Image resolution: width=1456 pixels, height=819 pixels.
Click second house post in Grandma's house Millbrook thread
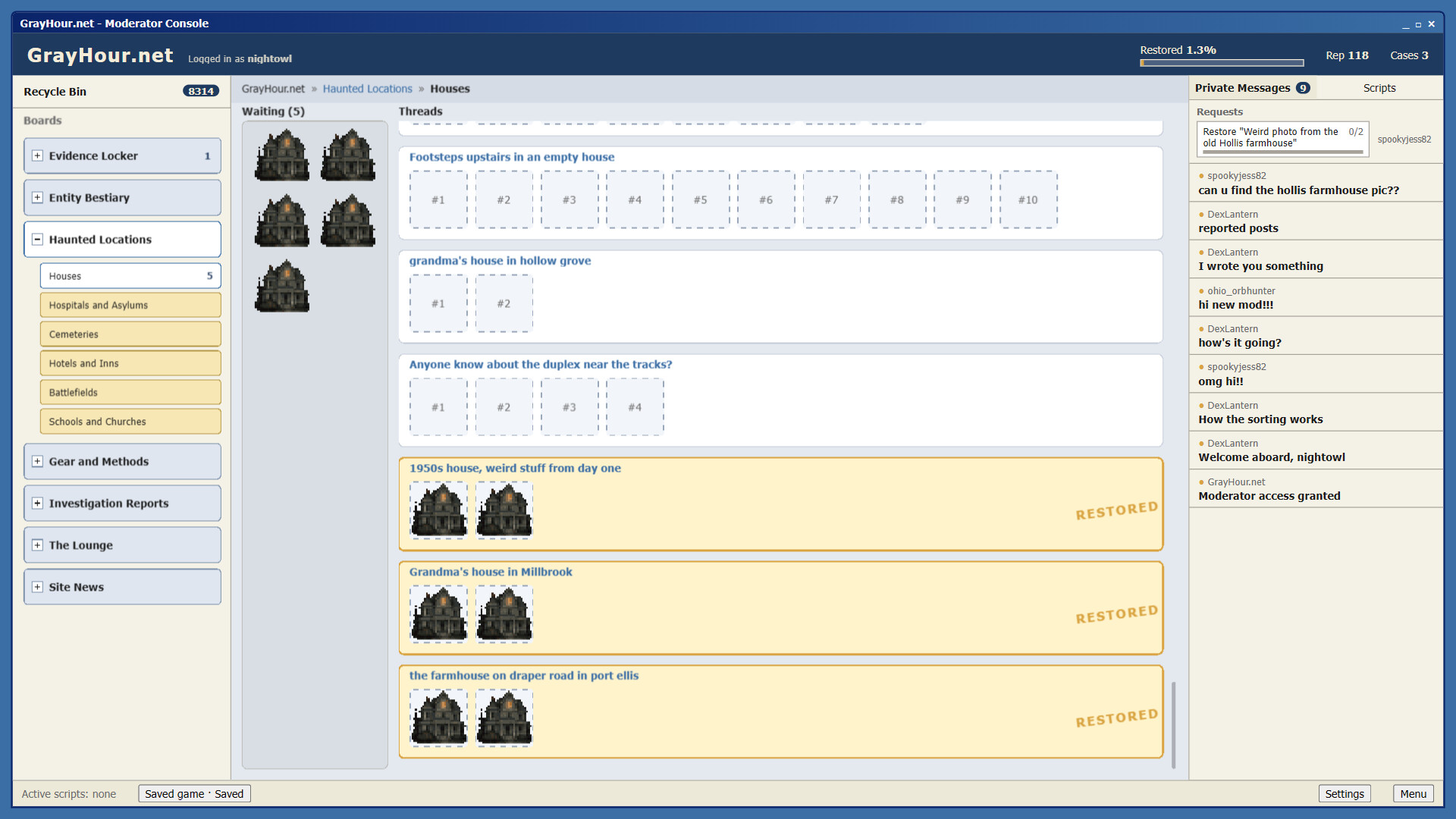504,614
